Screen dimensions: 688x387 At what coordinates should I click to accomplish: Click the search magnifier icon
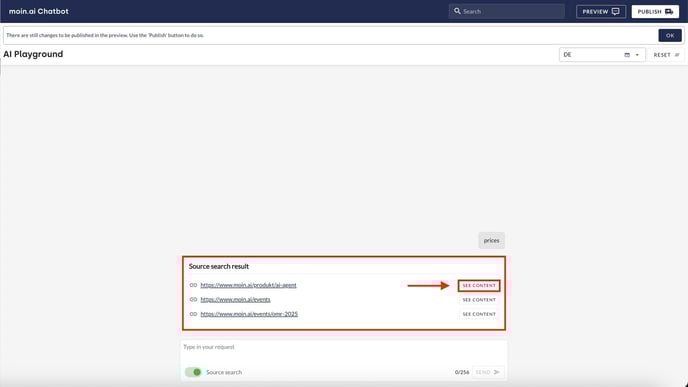(457, 11)
